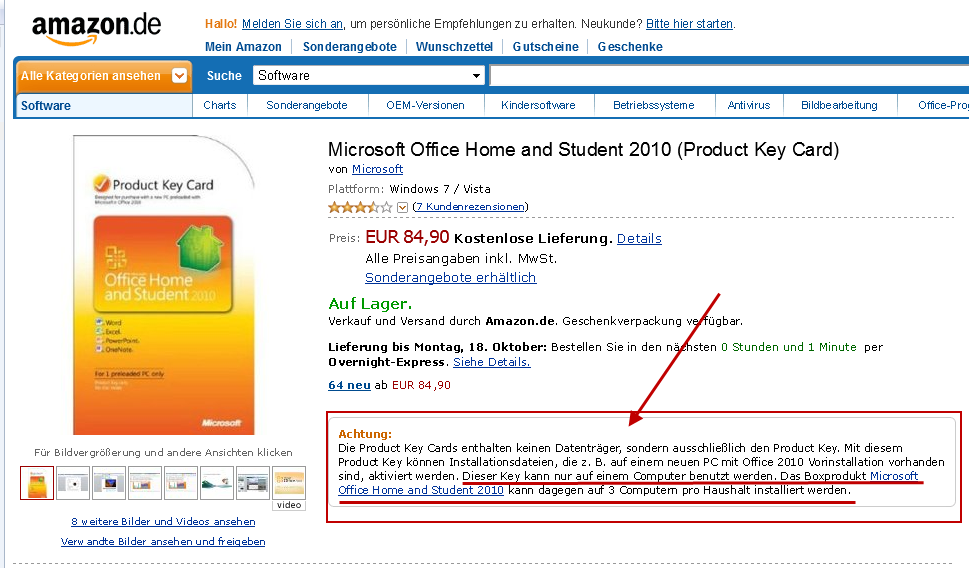
Task: Switch to the Charts tab
Action: [x=220, y=105]
